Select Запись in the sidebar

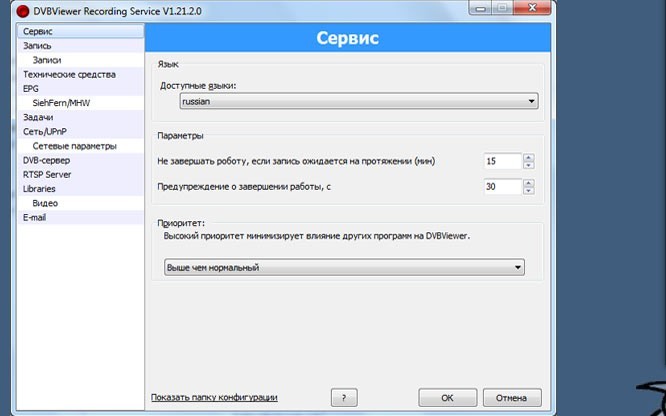[x=37, y=46]
